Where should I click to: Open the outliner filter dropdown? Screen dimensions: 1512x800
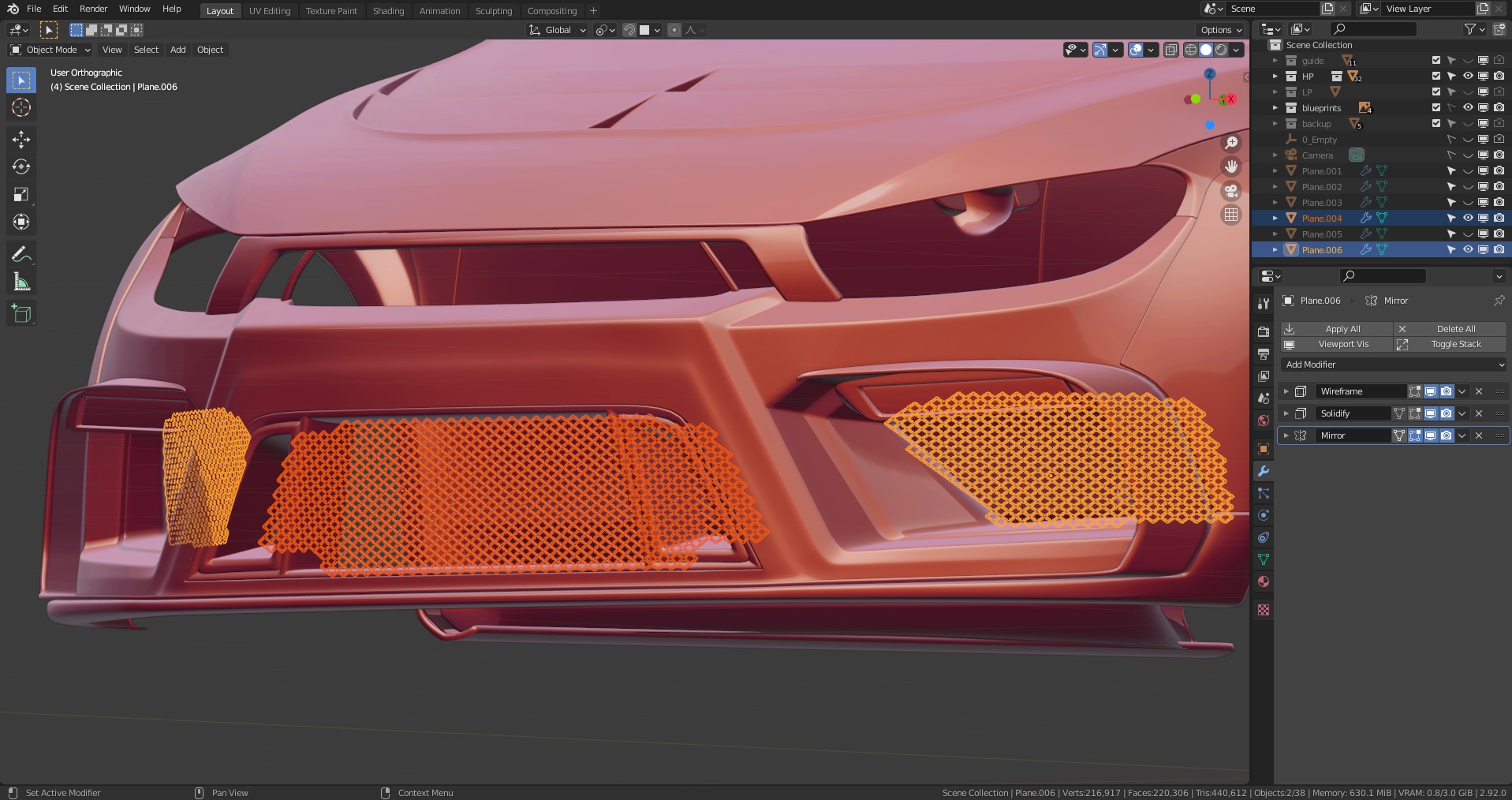[x=1475, y=29]
